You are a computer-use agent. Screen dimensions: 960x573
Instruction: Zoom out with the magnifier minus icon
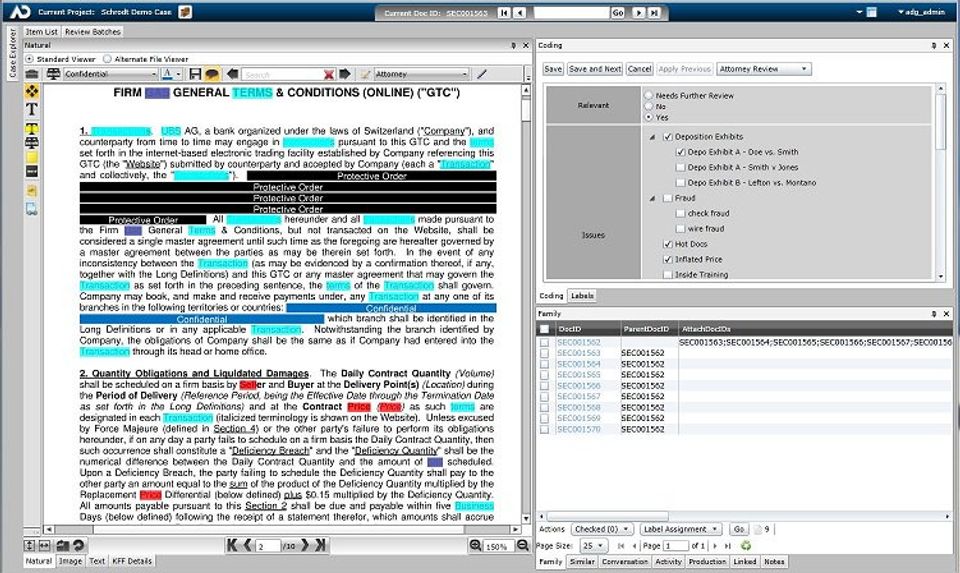(x=522, y=545)
